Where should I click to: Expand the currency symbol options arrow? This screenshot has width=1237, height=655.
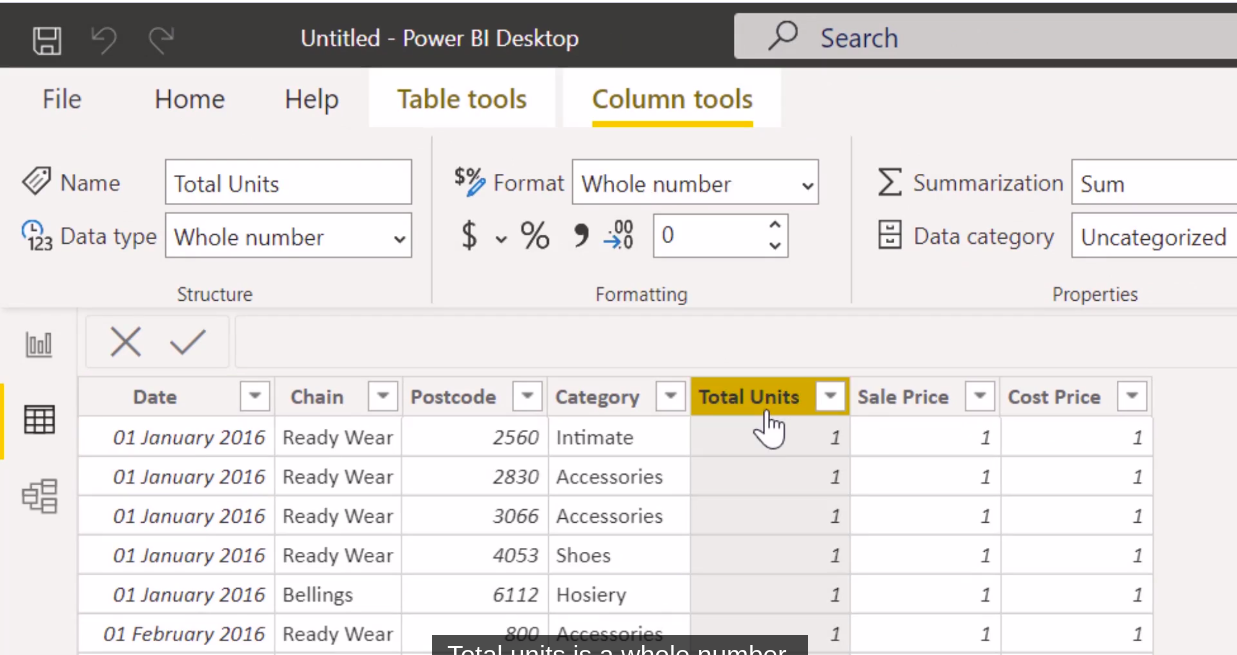[x=500, y=238]
